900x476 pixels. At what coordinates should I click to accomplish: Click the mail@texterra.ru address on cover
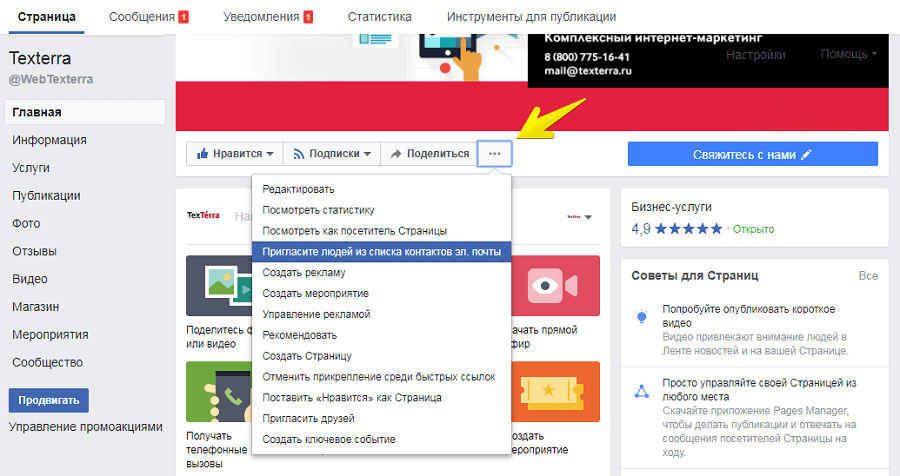click(x=588, y=71)
